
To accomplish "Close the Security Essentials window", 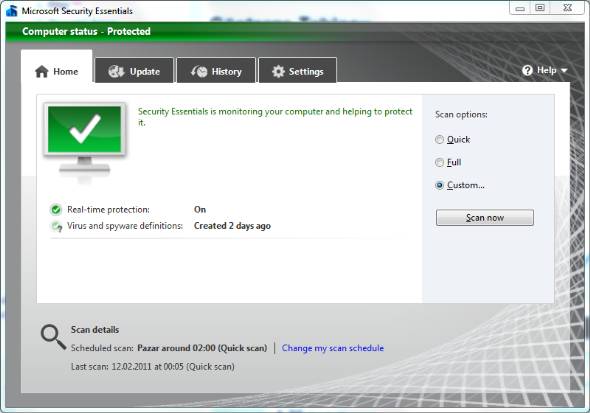I will [x=567, y=8].
